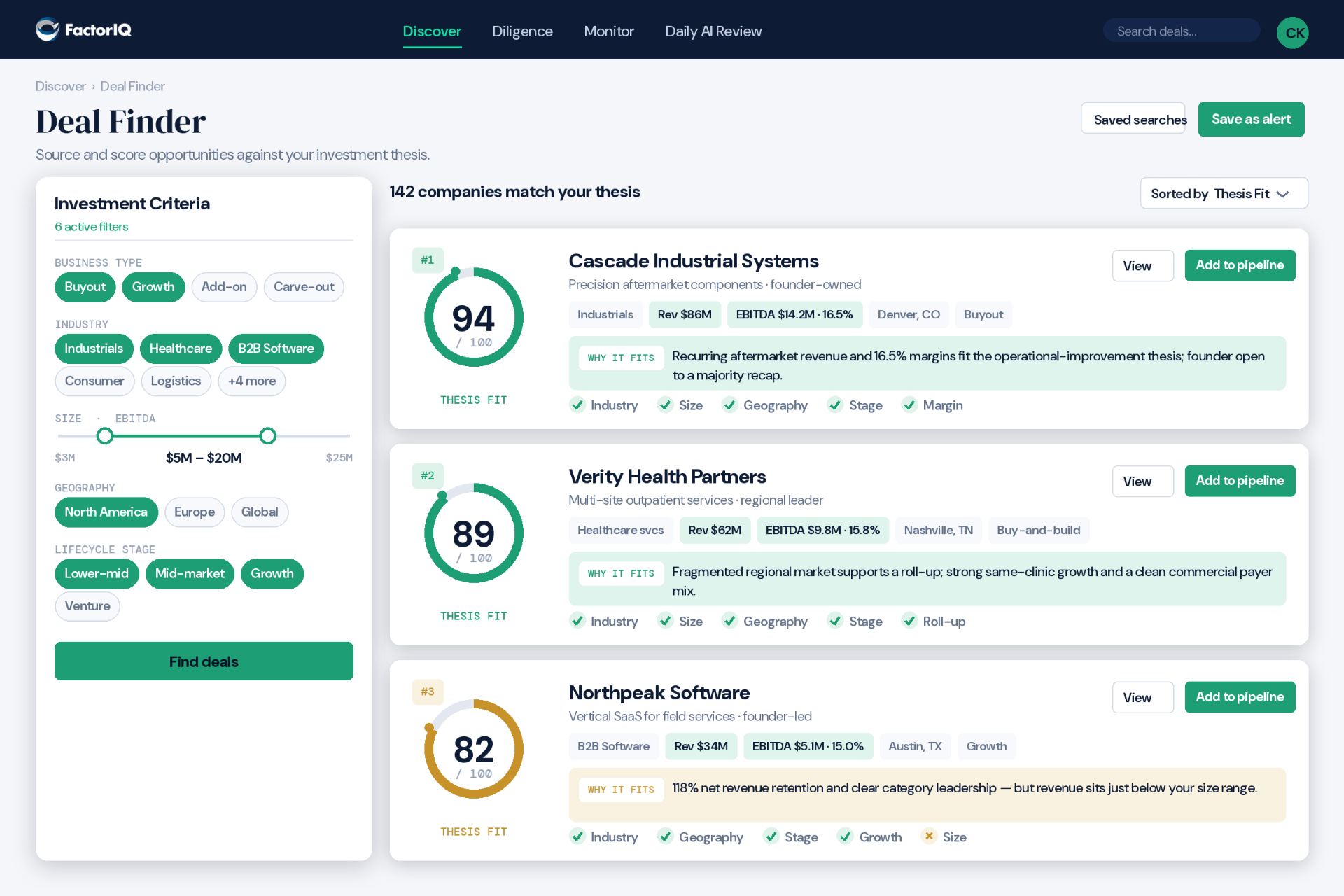Screen dimensions: 1344x896
Task: Click the 89 thesis fit score ring
Action: (x=474, y=533)
